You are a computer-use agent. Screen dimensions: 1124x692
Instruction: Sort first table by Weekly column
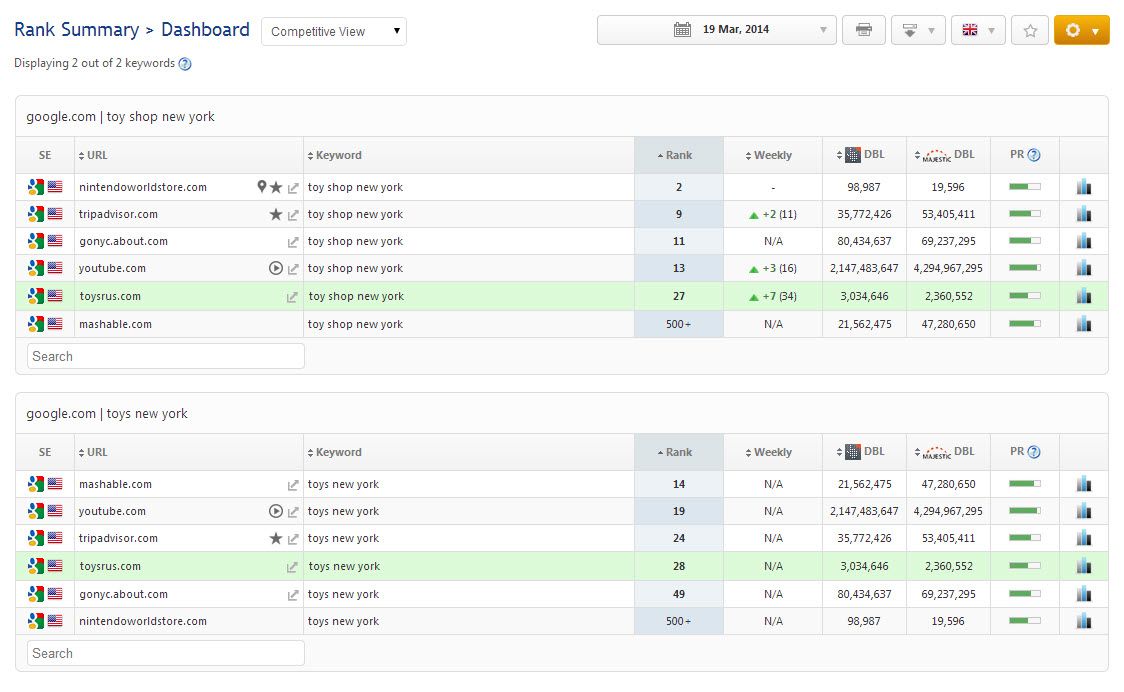(772, 155)
